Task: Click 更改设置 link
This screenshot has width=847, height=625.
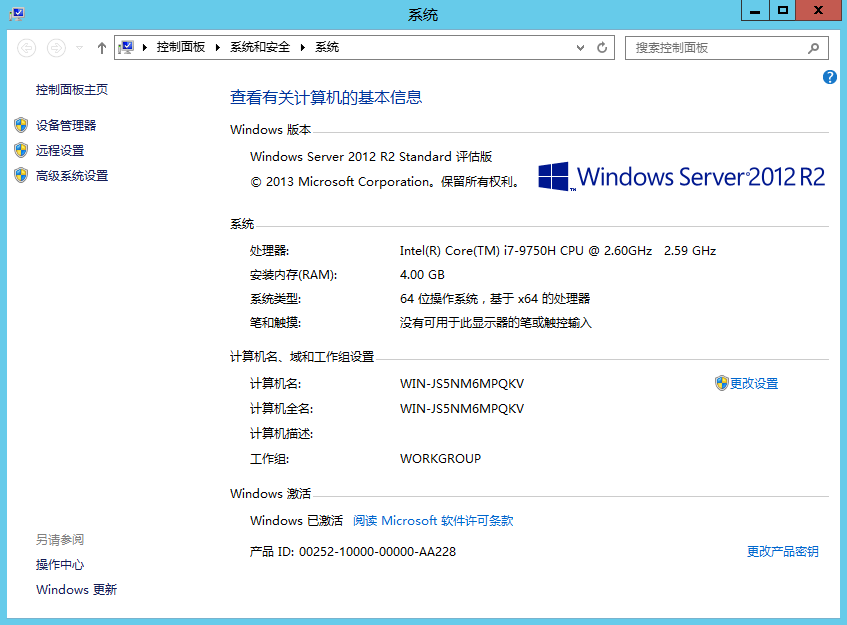Action: click(754, 384)
